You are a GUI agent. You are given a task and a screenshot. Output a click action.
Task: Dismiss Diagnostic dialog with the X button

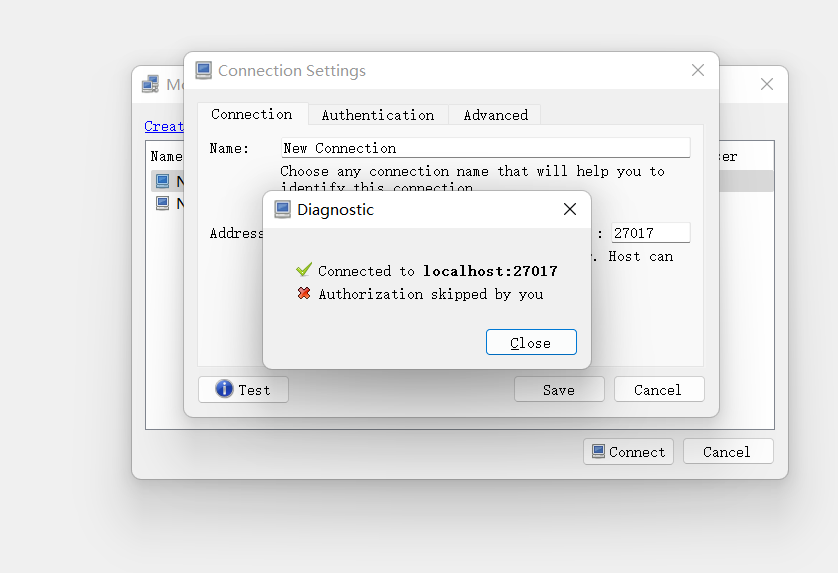pyautogui.click(x=570, y=209)
